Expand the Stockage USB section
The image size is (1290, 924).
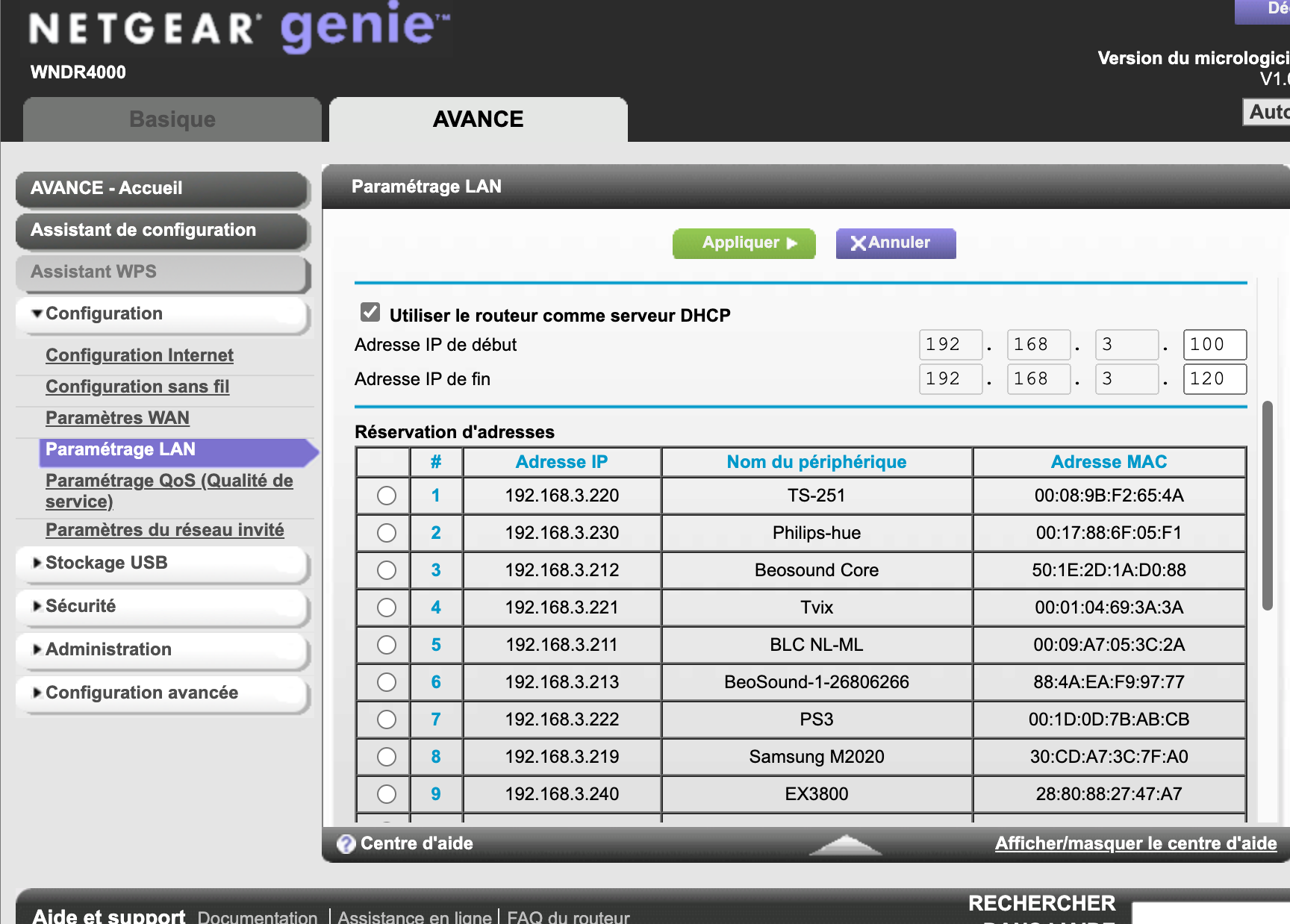coord(162,564)
